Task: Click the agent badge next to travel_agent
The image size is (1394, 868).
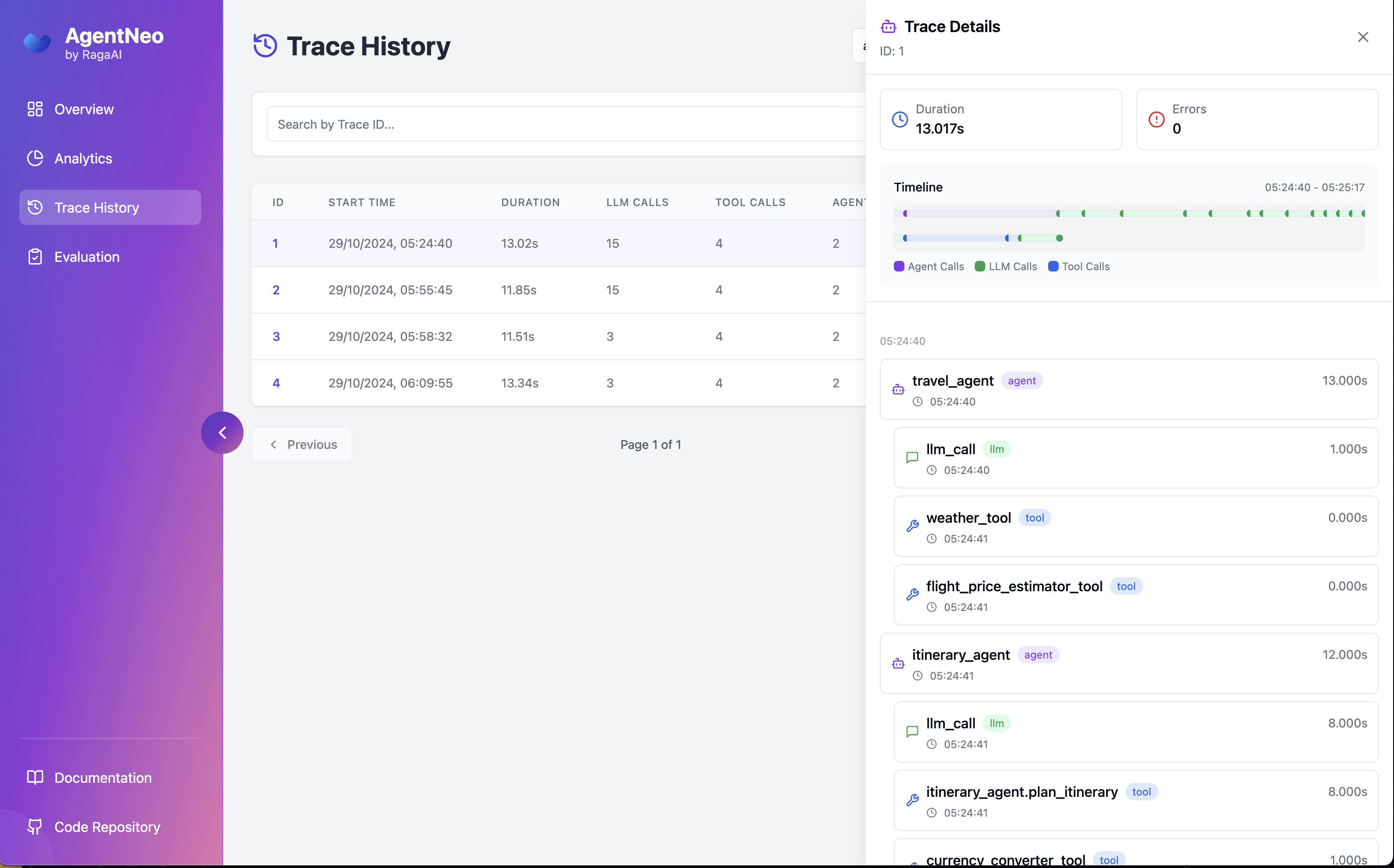Action: [1022, 380]
